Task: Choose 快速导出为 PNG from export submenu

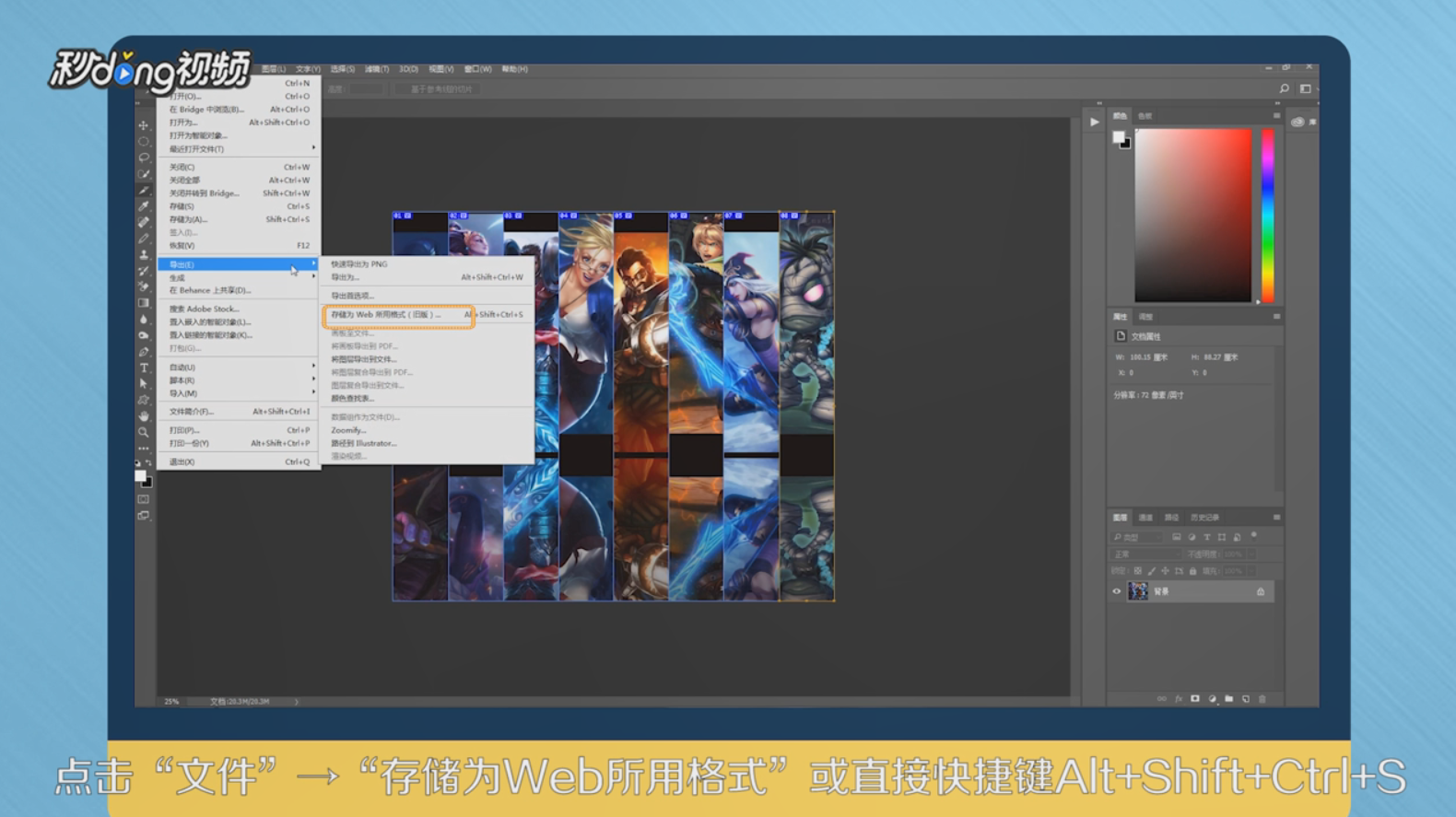Action: [428, 264]
